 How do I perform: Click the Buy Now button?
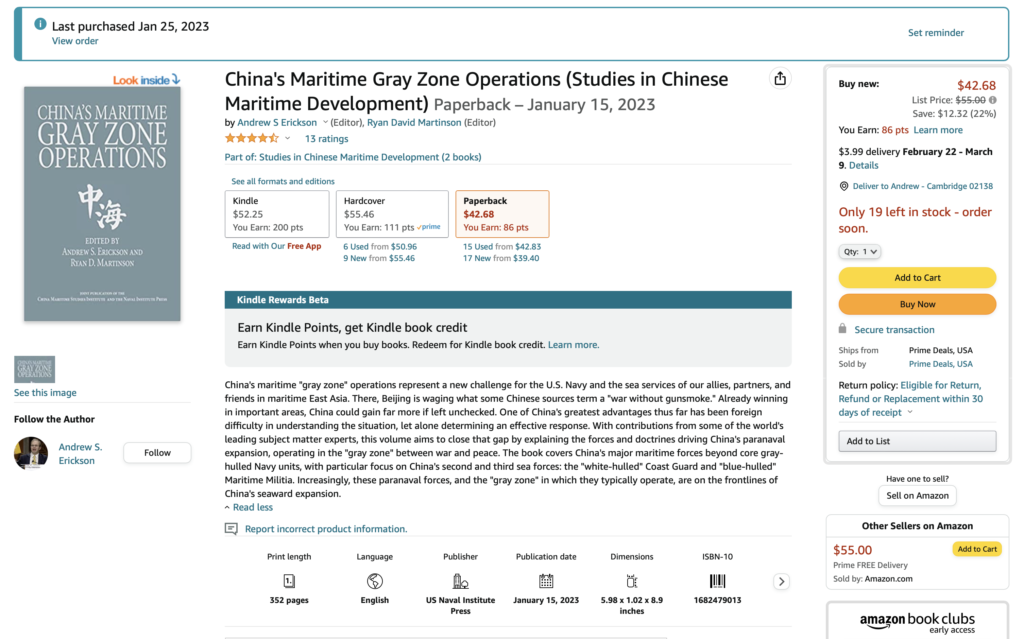click(x=917, y=303)
